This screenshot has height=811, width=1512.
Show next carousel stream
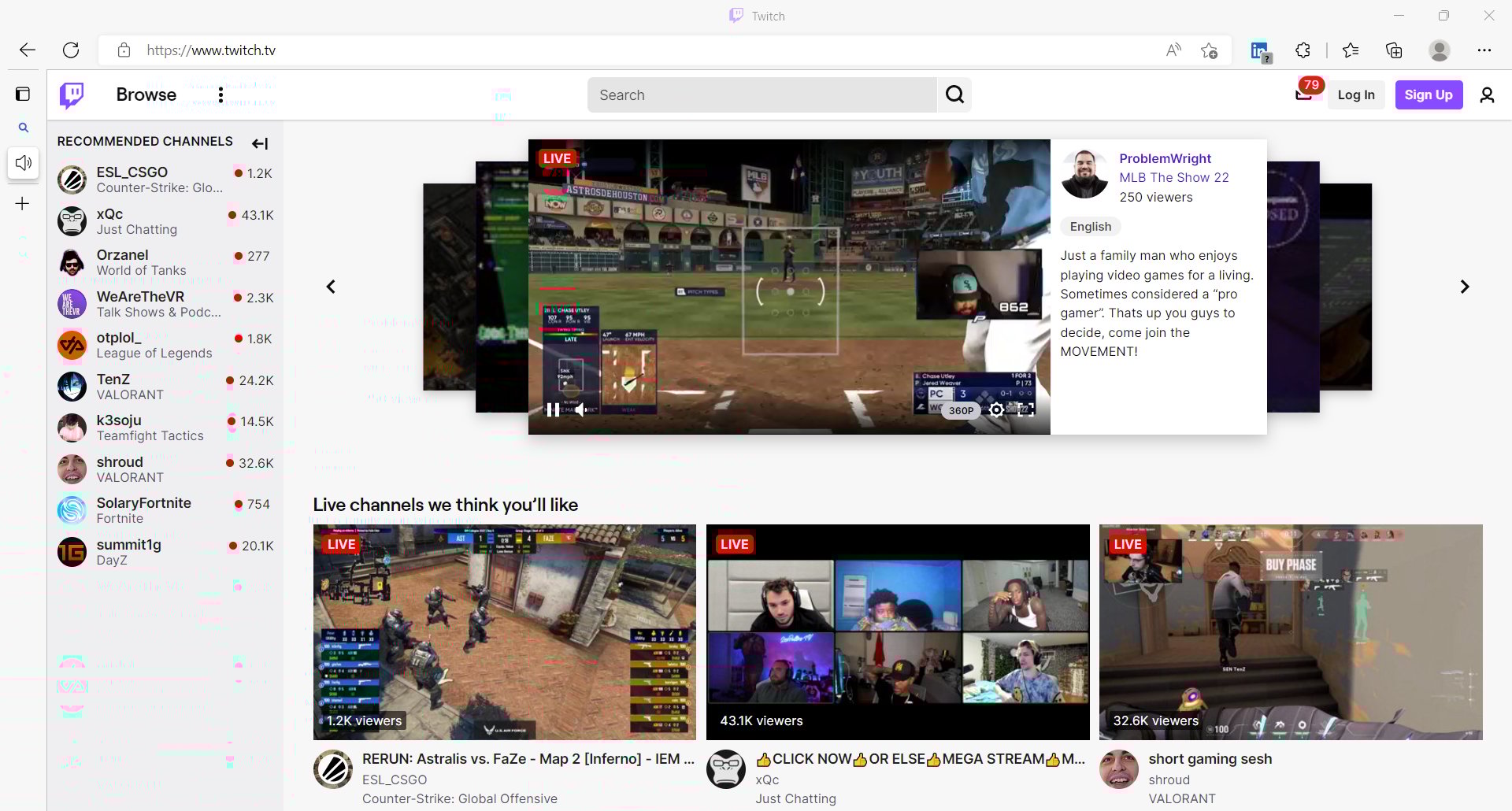pos(1465,287)
